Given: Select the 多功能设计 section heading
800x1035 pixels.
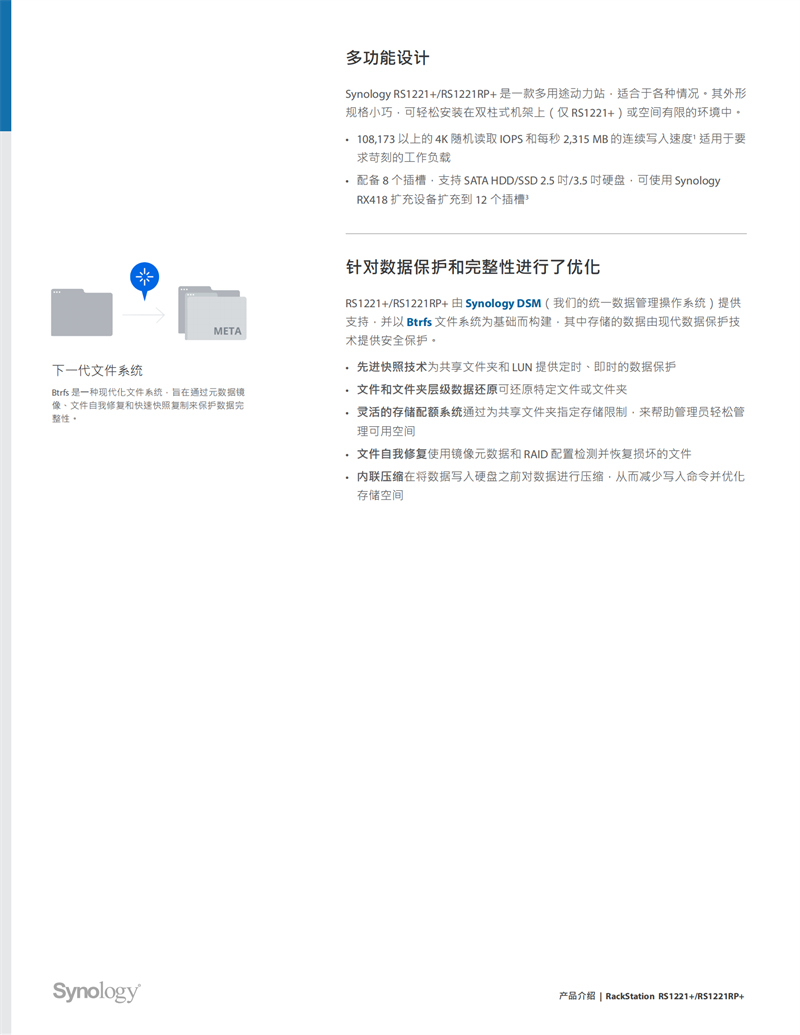Looking at the screenshot, I should pos(386,58).
